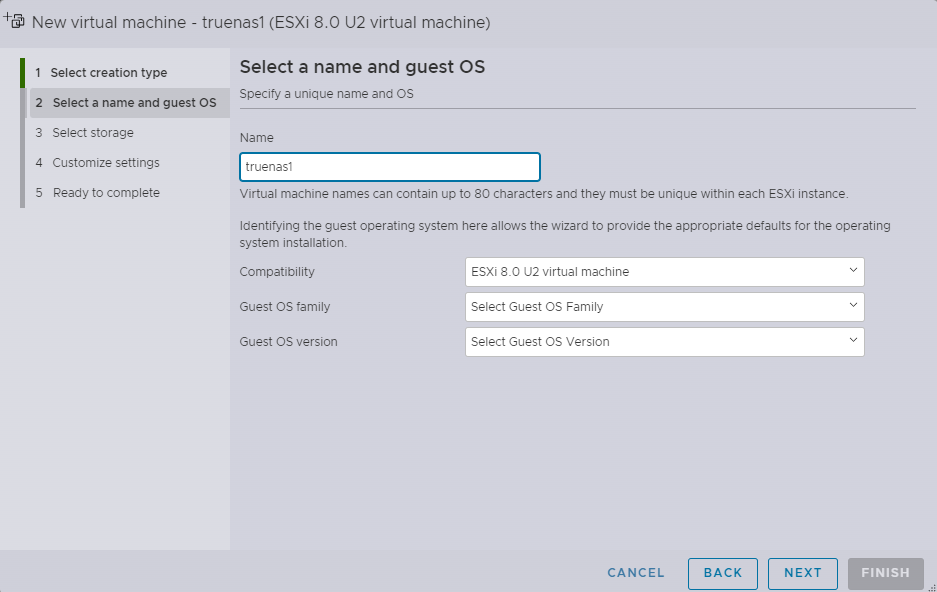Click the new virtual machine icon in title
Image resolution: width=937 pixels, height=592 pixels.
pyautogui.click(x=15, y=21)
